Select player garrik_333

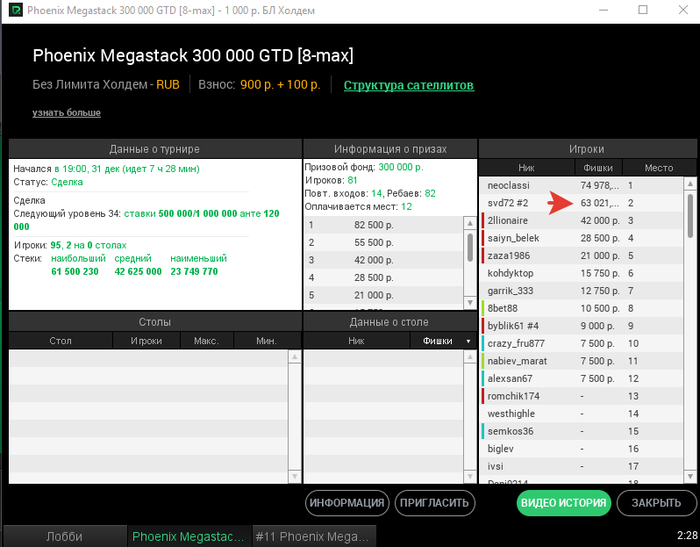[581, 291]
